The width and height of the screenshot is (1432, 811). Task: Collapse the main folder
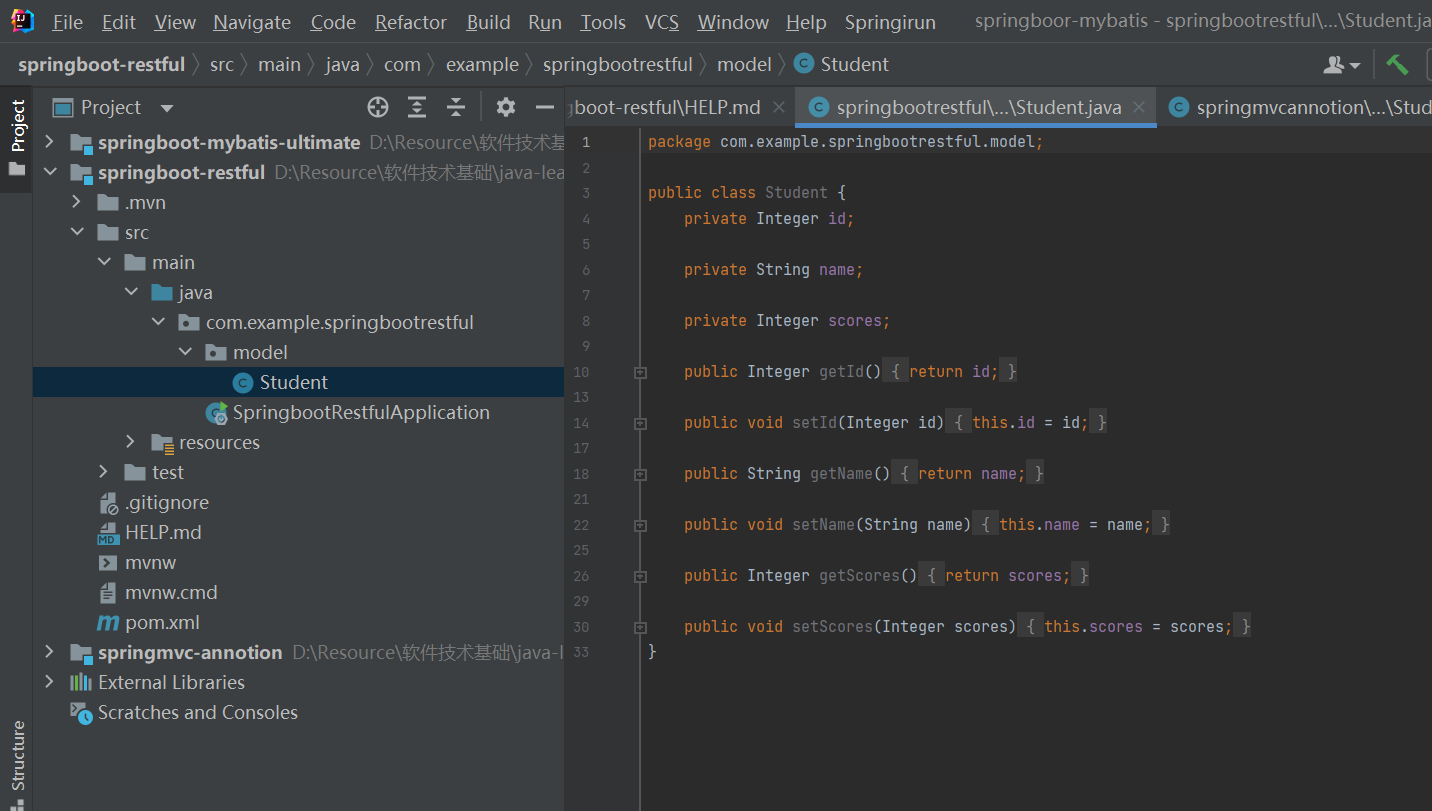click(104, 263)
